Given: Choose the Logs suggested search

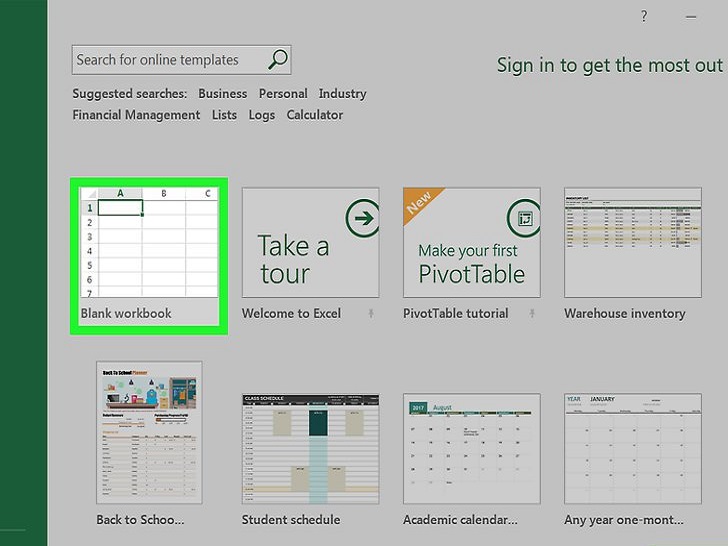Looking at the screenshot, I should coord(262,115).
